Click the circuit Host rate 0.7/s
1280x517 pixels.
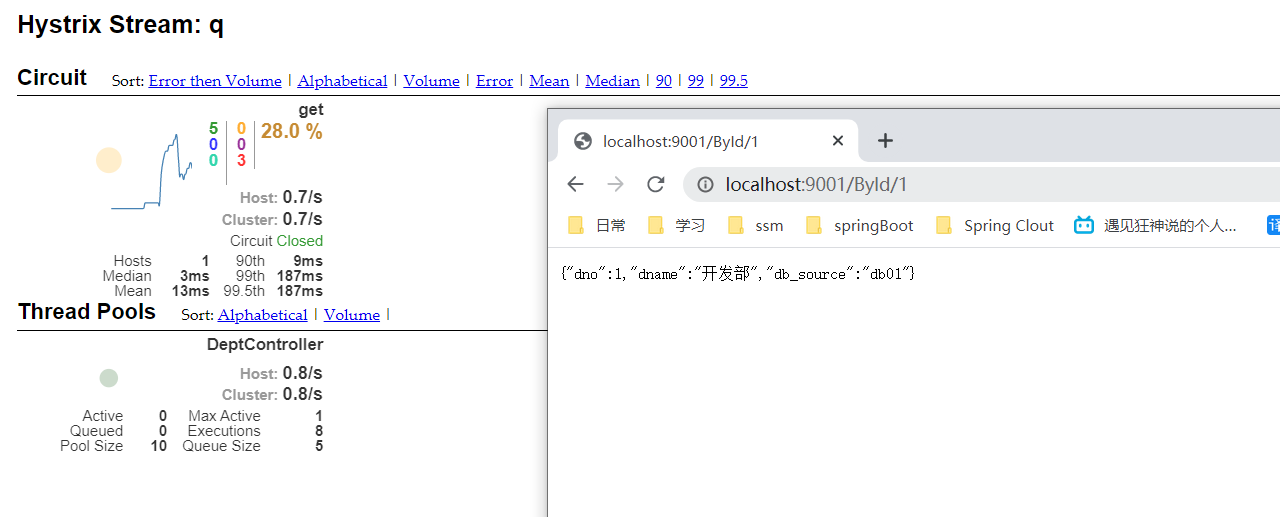tap(302, 198)
